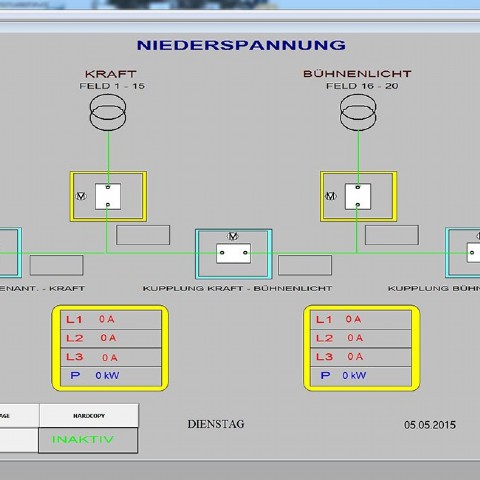Select KRAFT power P 0 kW row
Screen dimensions: 480x480
point(111,376)
